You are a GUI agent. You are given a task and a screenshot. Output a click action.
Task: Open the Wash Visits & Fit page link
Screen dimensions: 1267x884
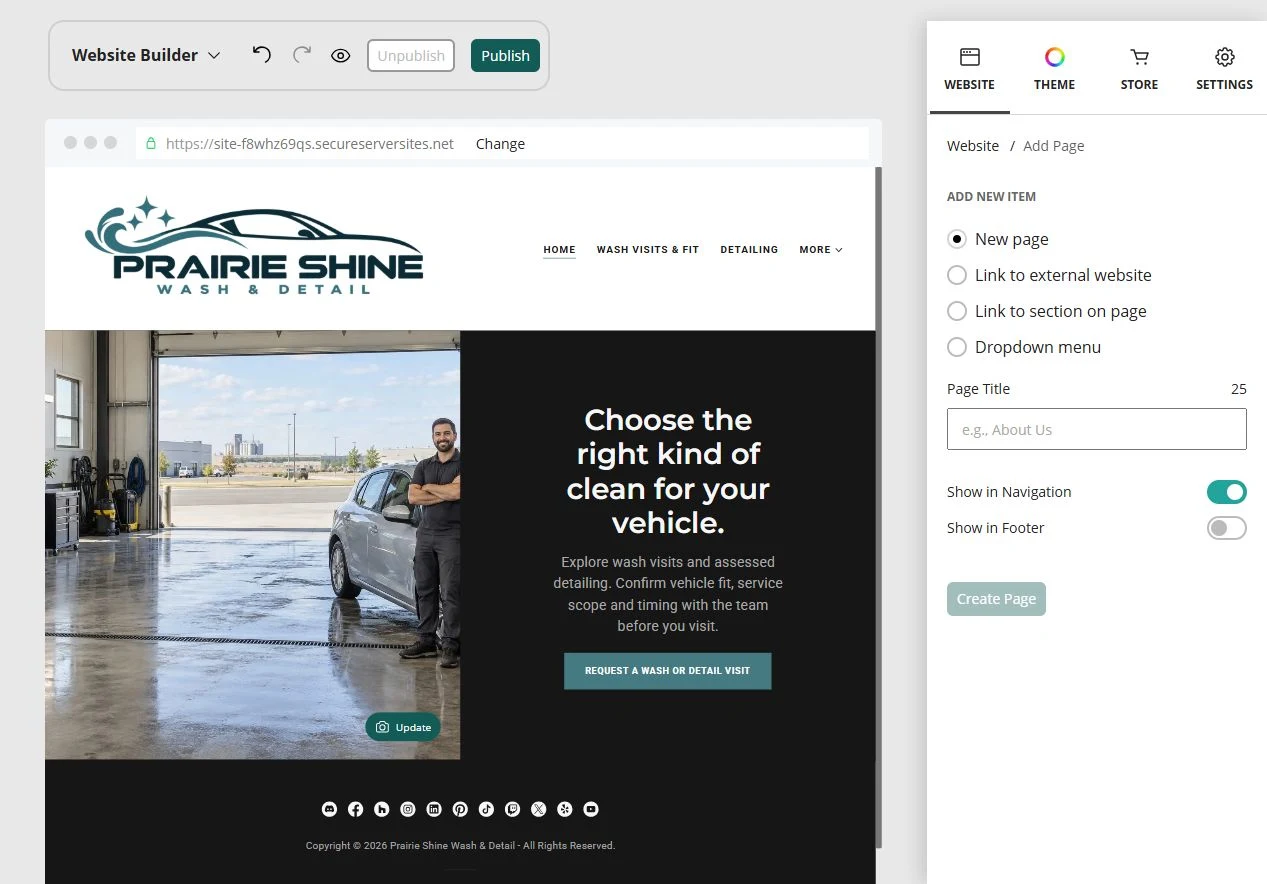tap(648, 250)
